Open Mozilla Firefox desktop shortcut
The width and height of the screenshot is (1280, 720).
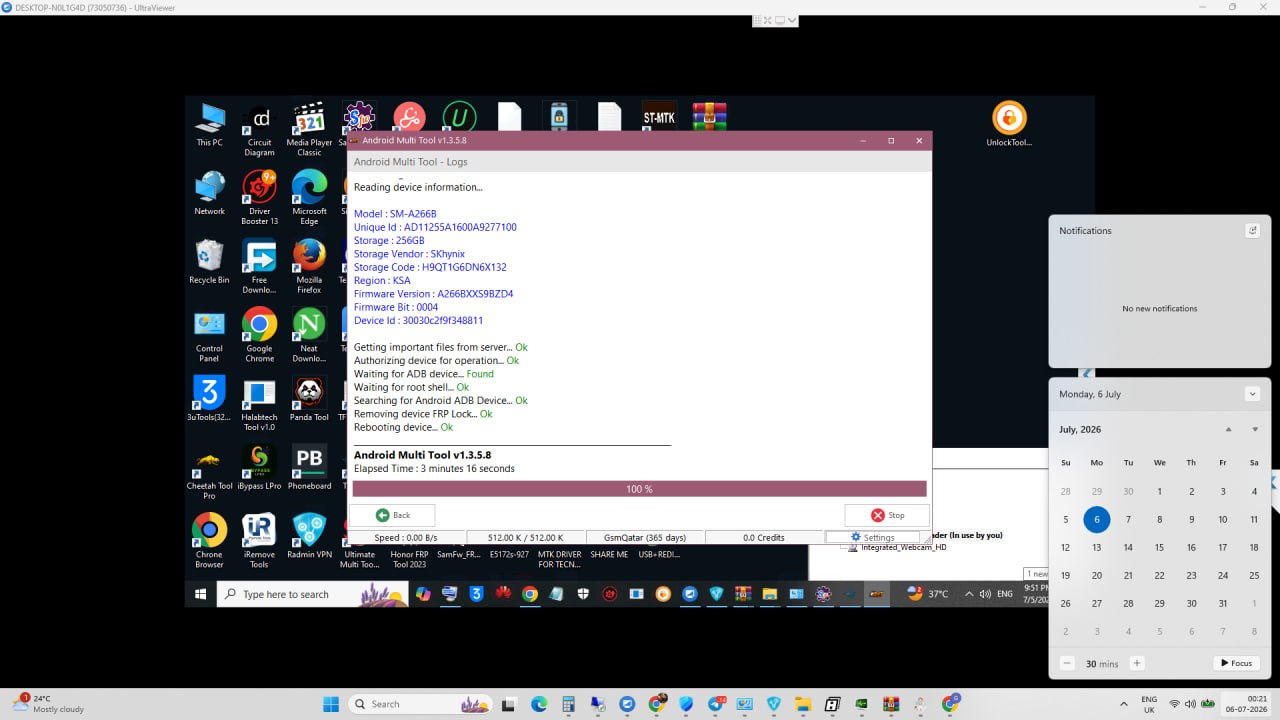pos(309,267)
